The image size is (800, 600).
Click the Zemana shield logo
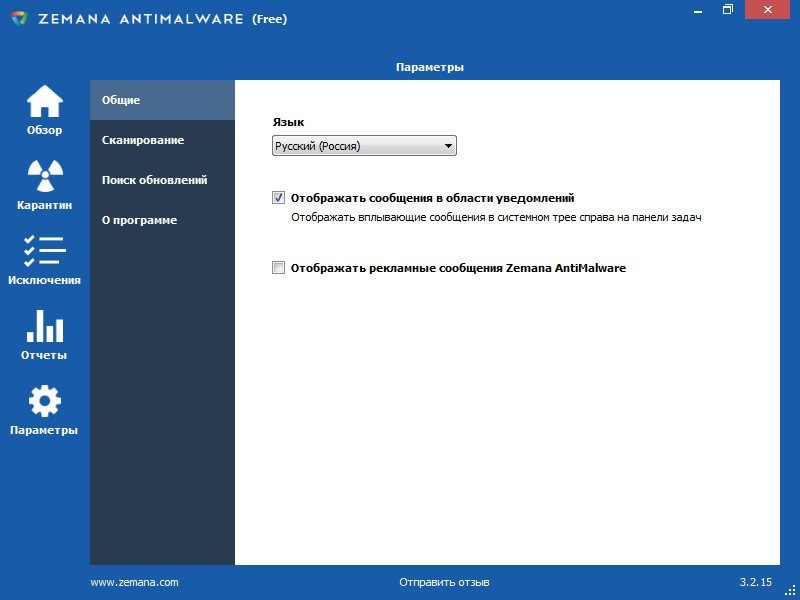[x=19, y=19]
